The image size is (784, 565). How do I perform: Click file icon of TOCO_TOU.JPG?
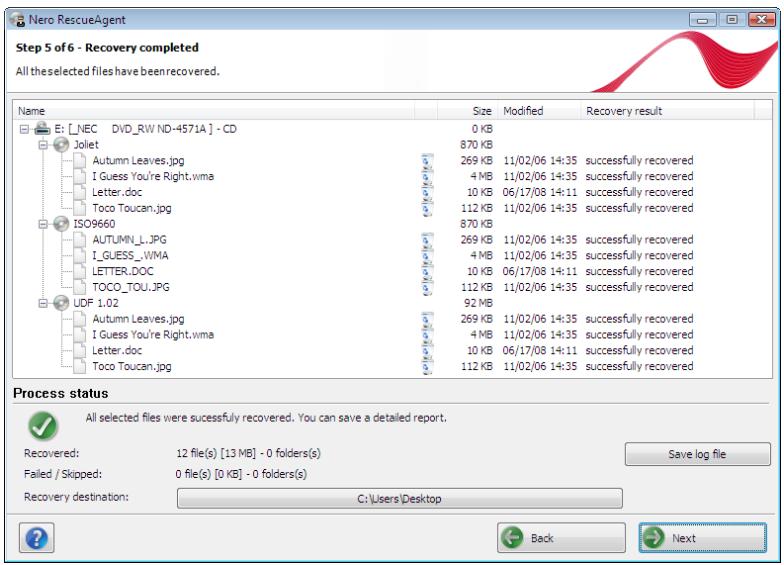80,288
